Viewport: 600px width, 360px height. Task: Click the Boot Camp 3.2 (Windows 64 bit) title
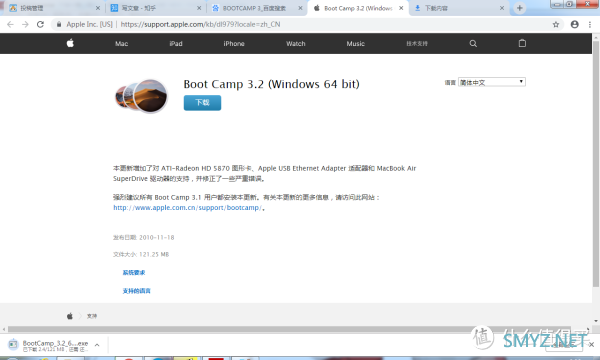coord(271,84)
